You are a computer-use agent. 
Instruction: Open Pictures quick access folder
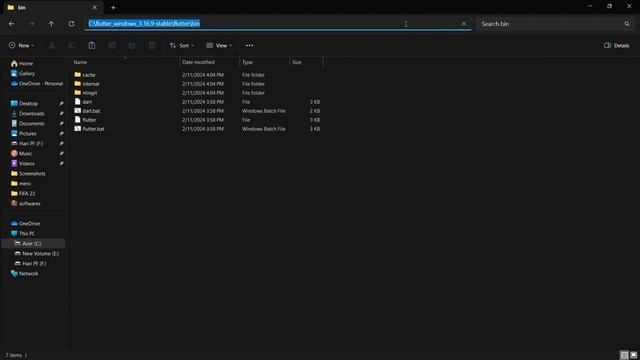tap(27, 133)
